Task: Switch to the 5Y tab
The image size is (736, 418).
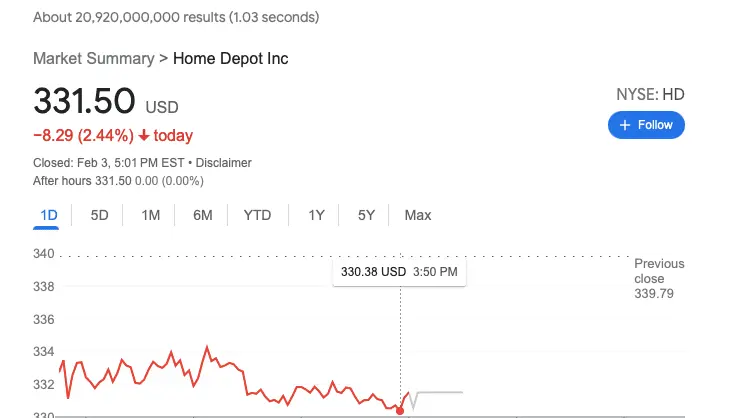Action: pos(366,215)
